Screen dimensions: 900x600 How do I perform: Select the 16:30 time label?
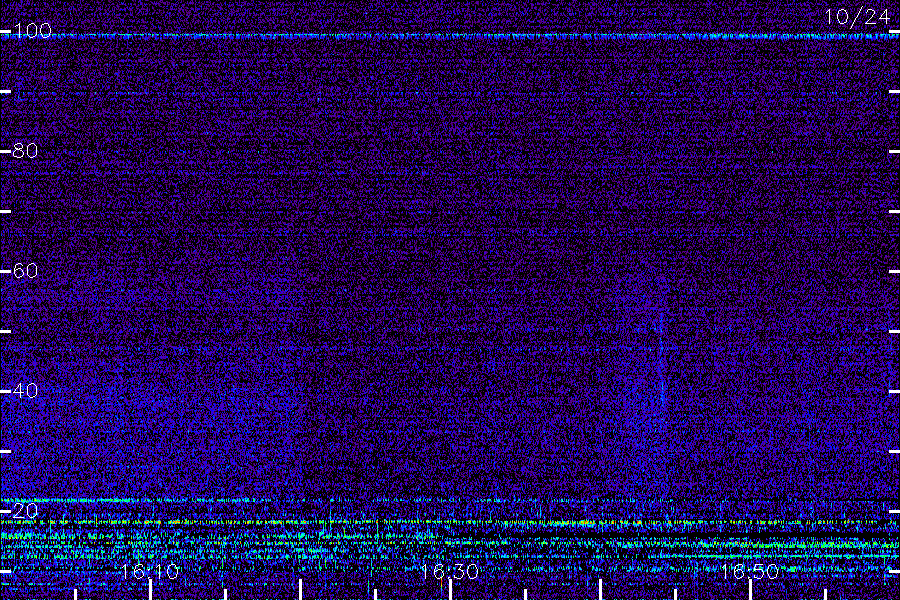(x=449, y=571)
